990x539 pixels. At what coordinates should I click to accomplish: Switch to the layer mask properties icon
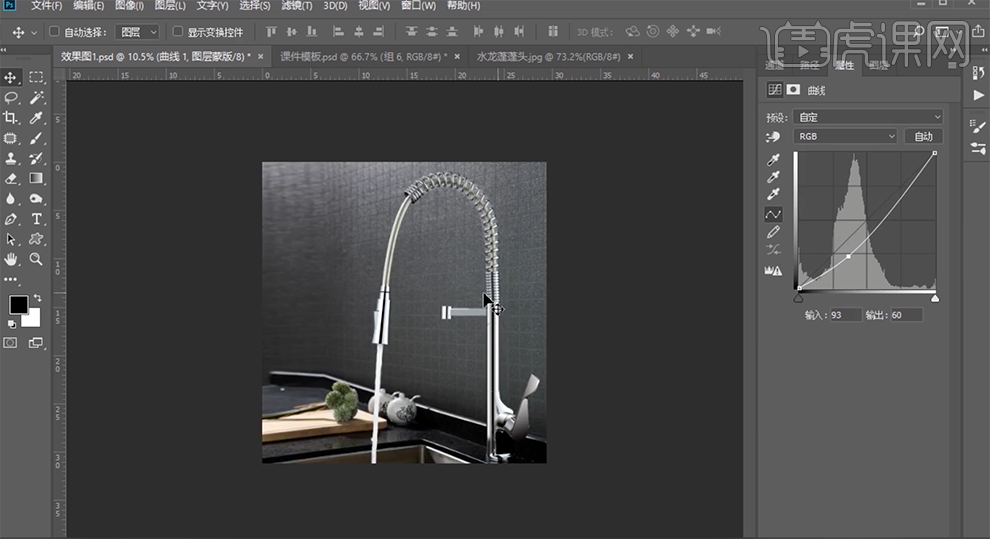[x=794, y=90]
